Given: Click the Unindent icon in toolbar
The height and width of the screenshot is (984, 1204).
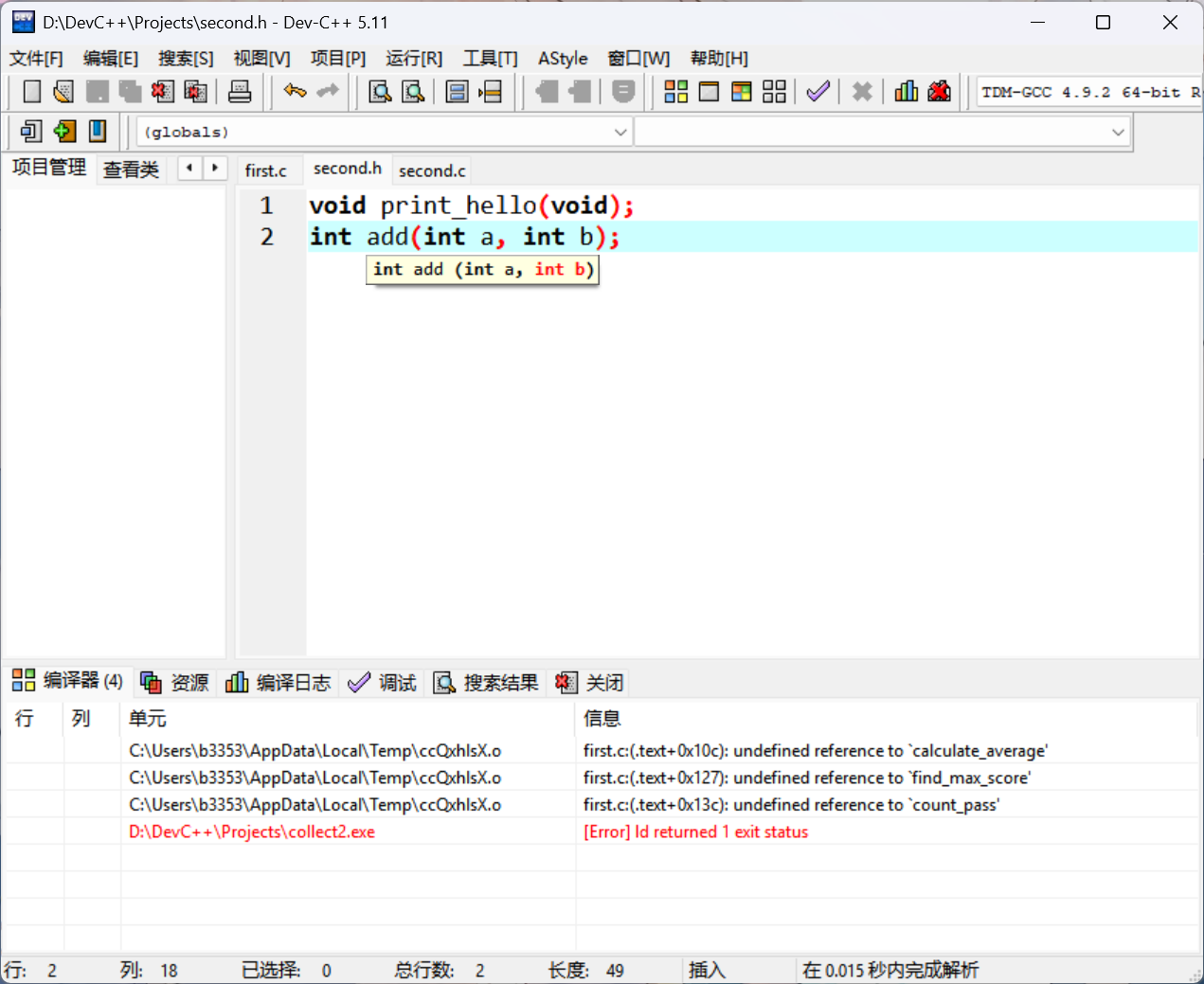Looking at the screenshot, I should coord(580,92).
